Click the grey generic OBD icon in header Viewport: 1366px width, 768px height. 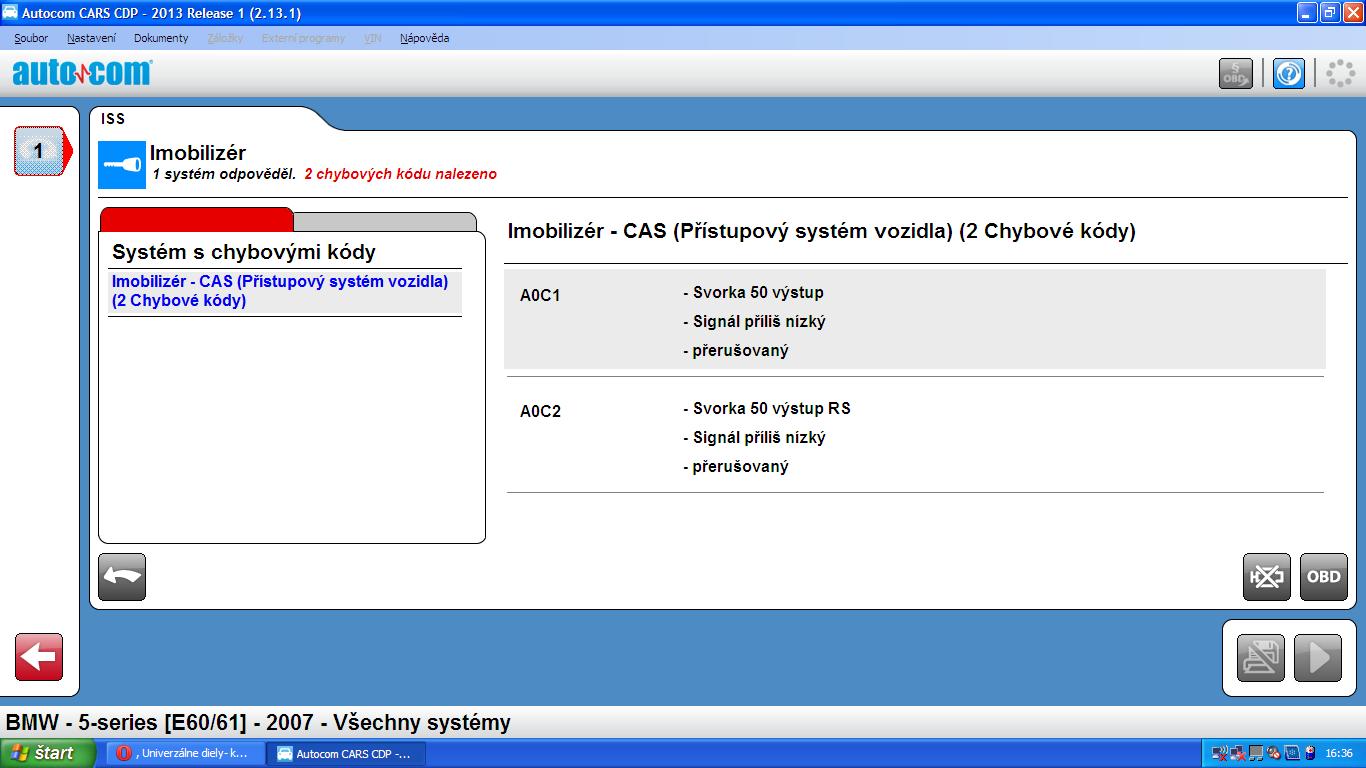pyautogui.click(x=1235, y=74)
